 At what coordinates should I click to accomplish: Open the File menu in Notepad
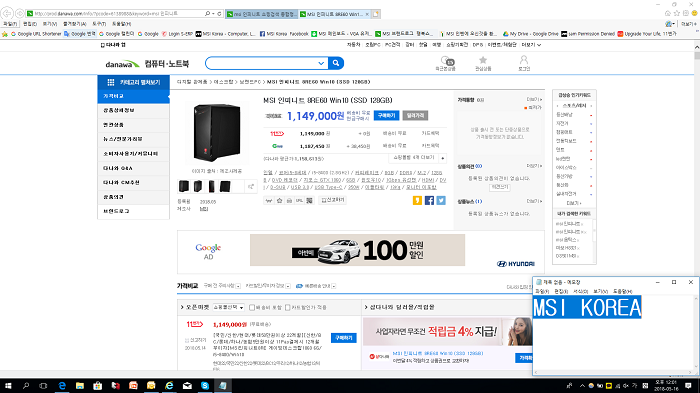tap(542, 291)
